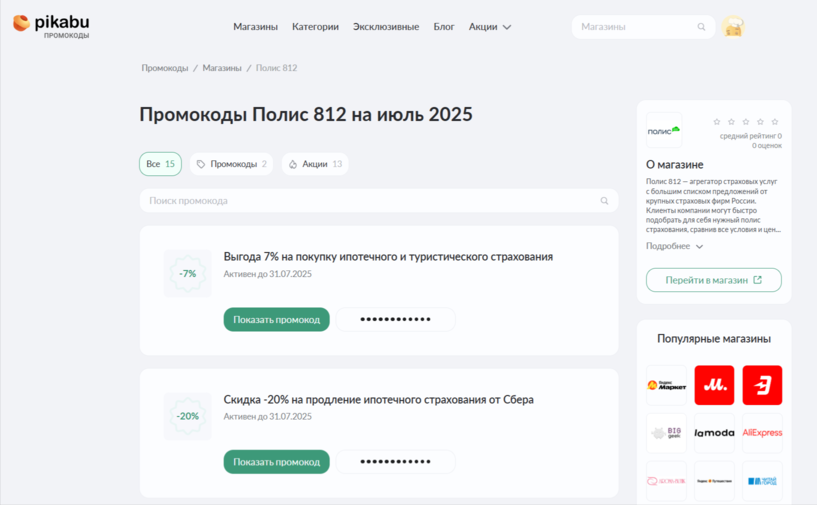Click the hidden code field of the 7% offer

click(395, 319)
